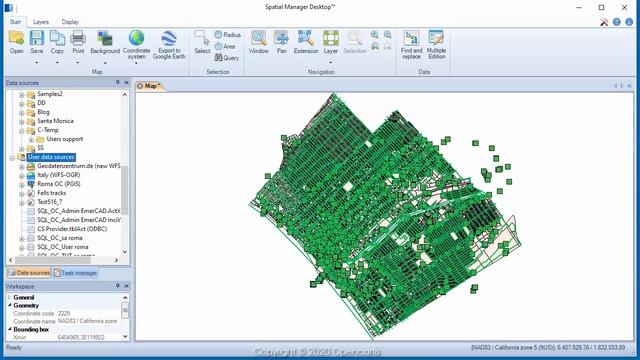Close the Data sources panel
This screenshot has width=640, height=360.
[126, 82]
